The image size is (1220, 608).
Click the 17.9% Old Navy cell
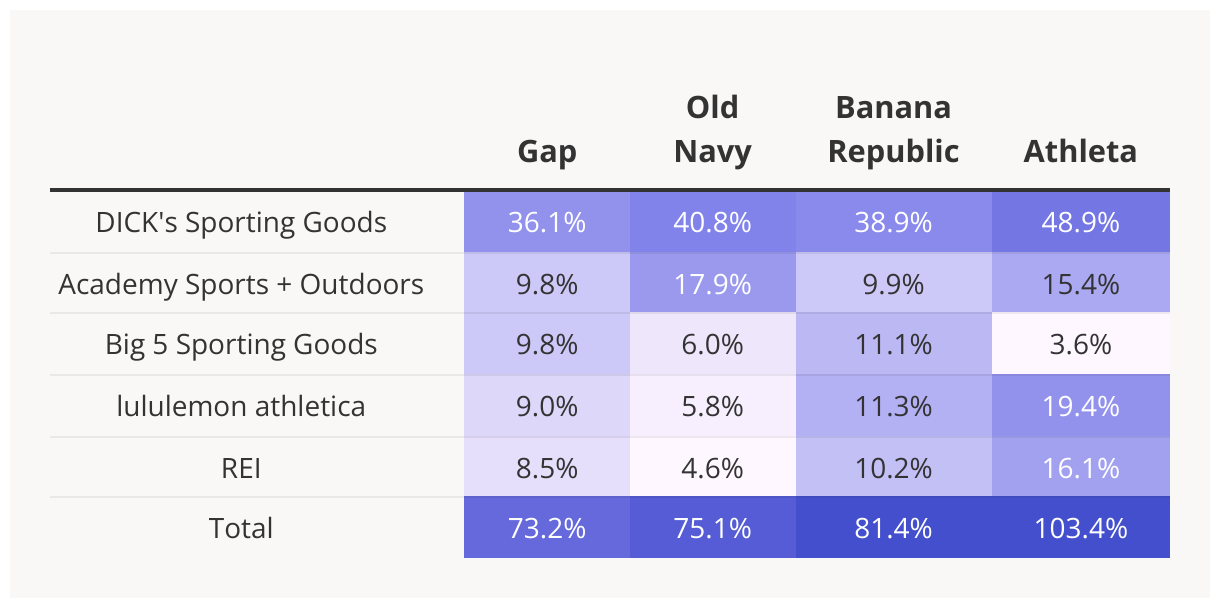[713, 284]
